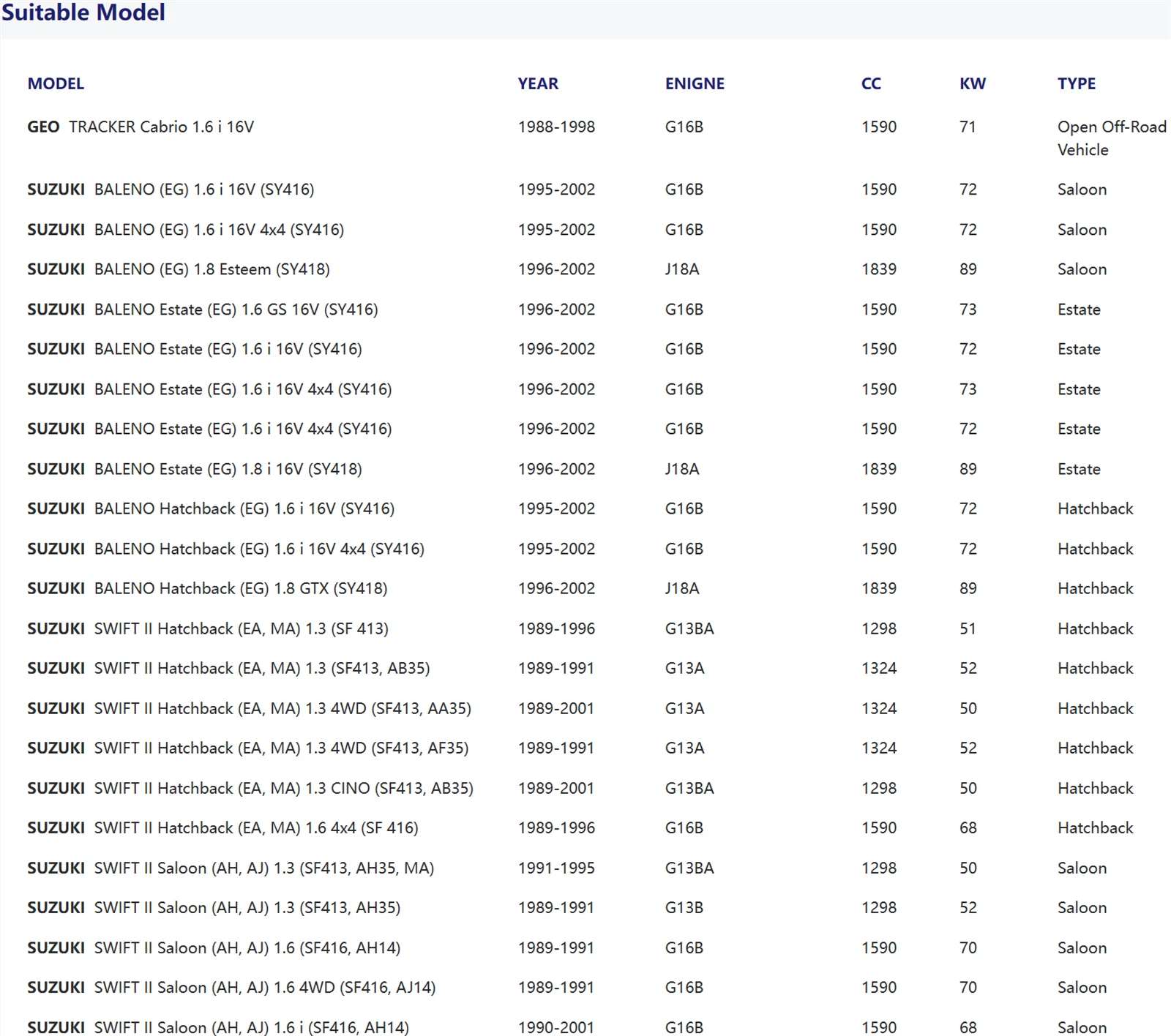Select the ENIGNE column header
The image size is (1171, 1036).
click(x=695, y=83)
